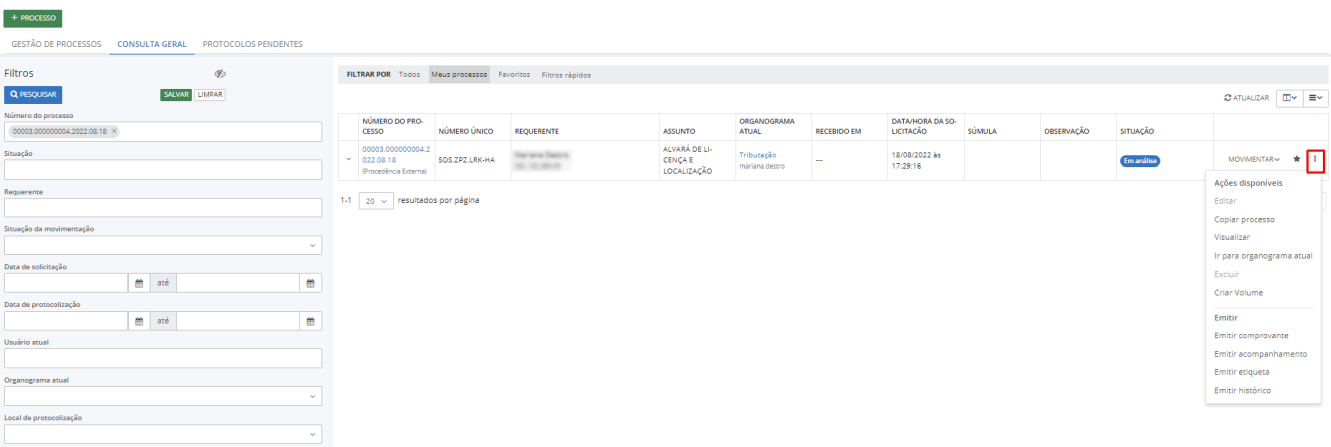Click the Requerente filter input field
Screen dimensions: 1331x447
[x=163, y=208]
